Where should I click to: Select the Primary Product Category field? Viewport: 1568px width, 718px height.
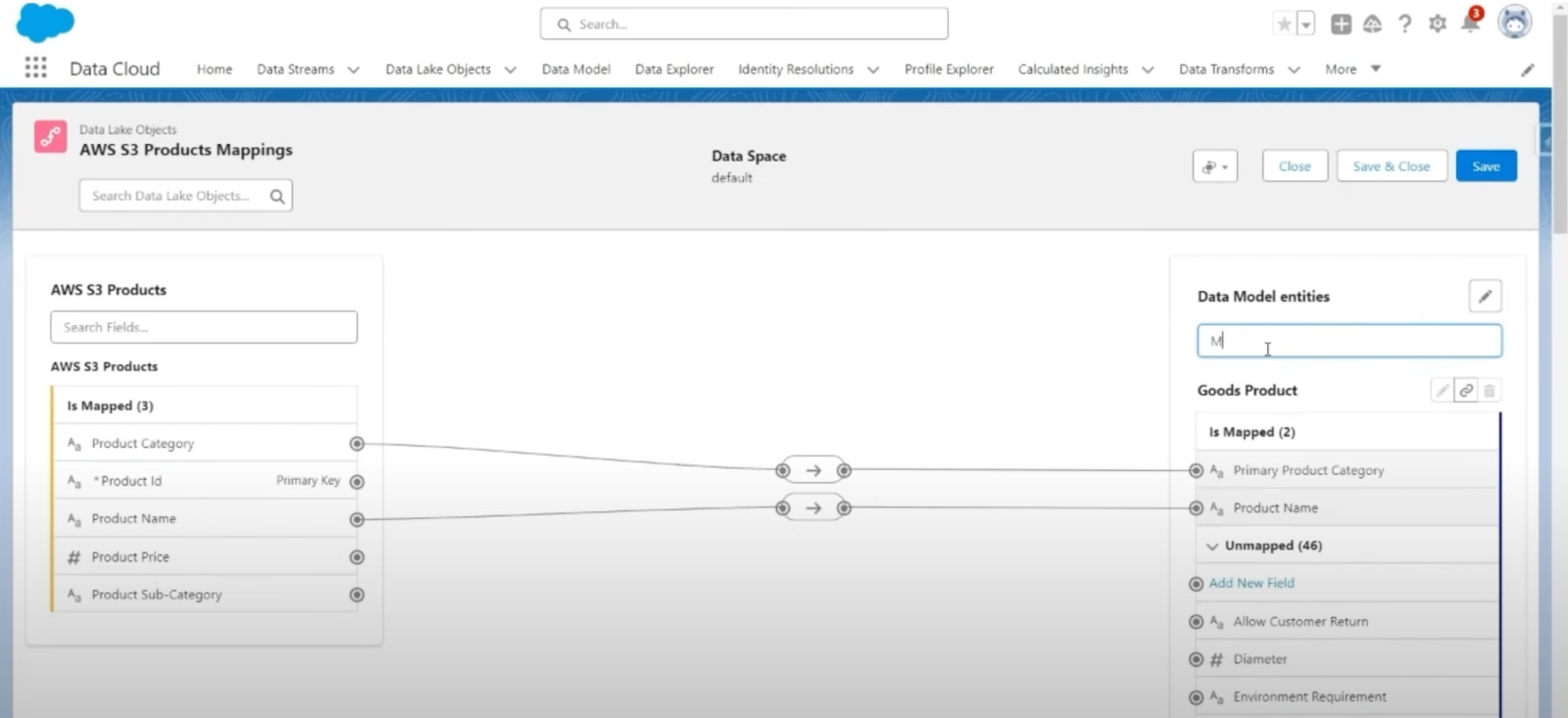tap(1347, 471)
